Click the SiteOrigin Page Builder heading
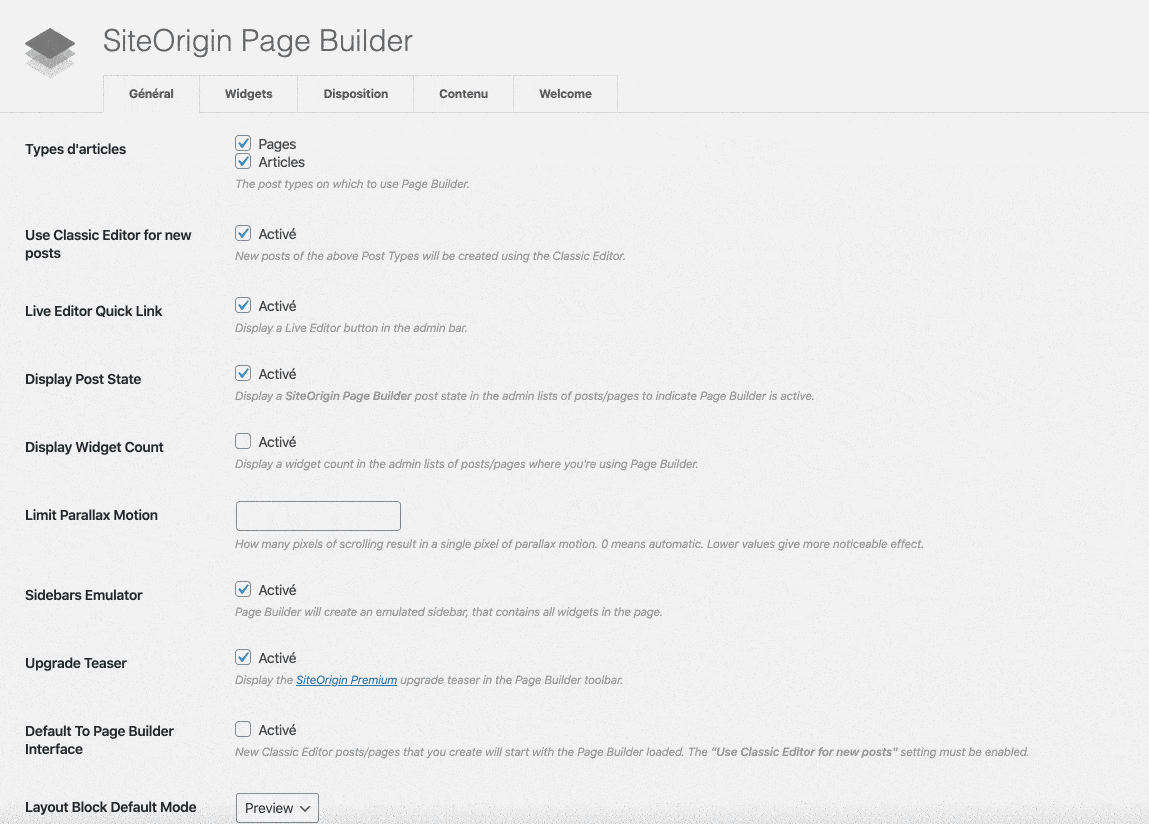Viewport: 1149px width, 824px height. (x=257, y=42)
